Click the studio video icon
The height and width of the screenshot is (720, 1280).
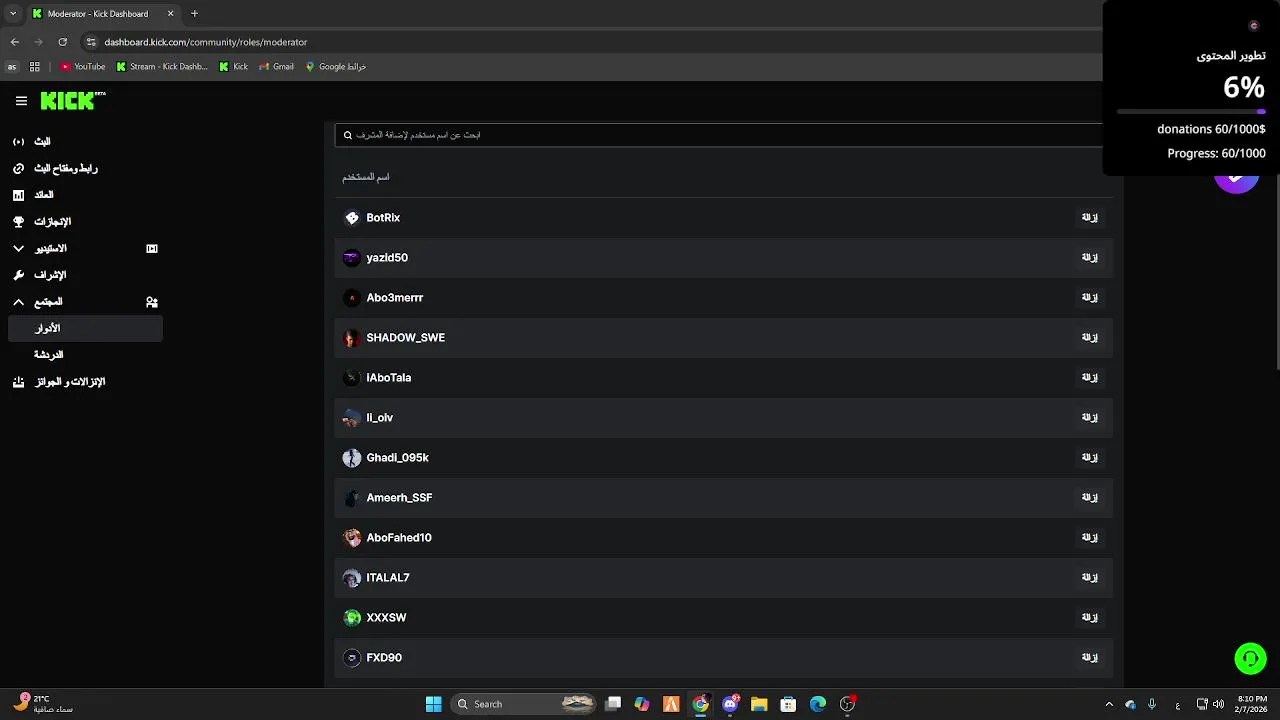click(x=152, y=248)
